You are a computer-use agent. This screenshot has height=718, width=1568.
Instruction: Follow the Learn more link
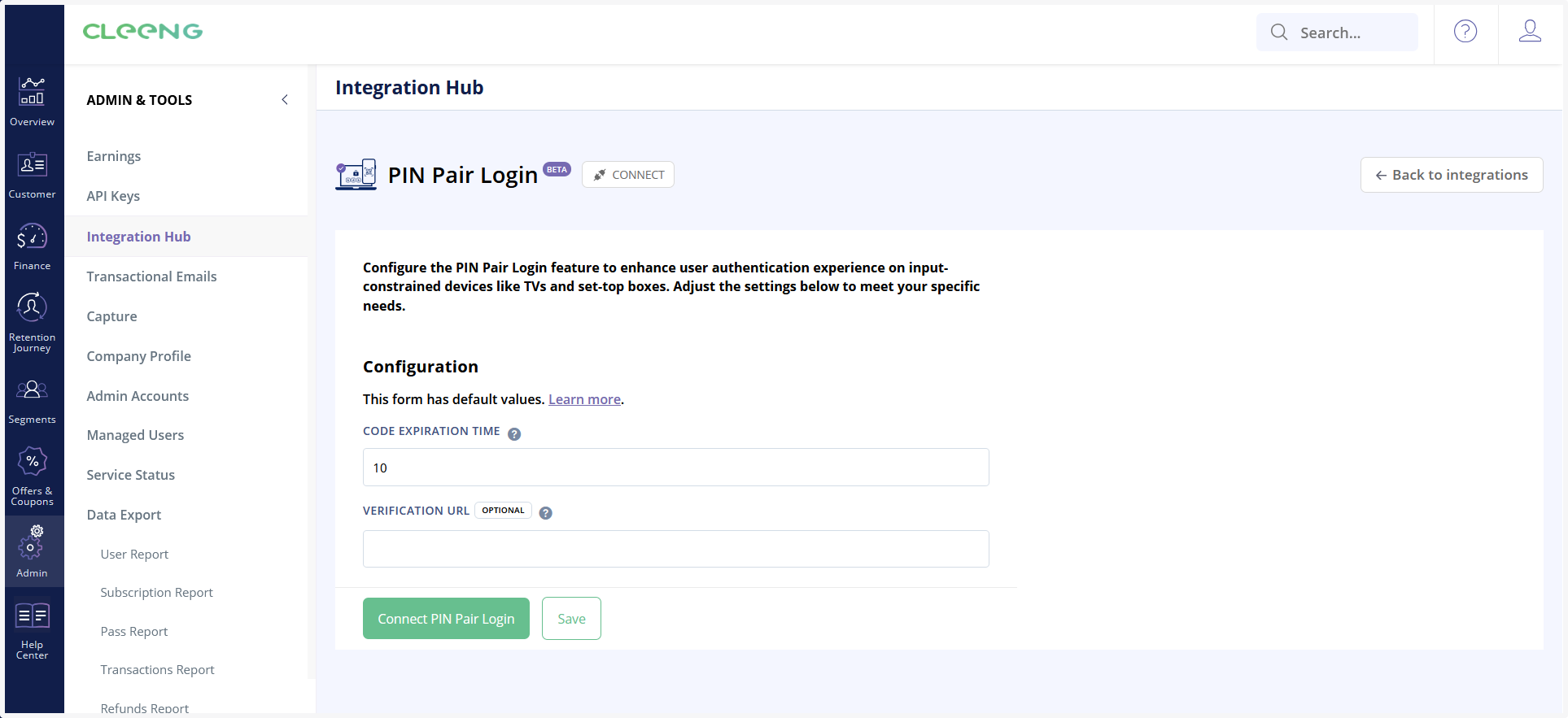(584, 399)
